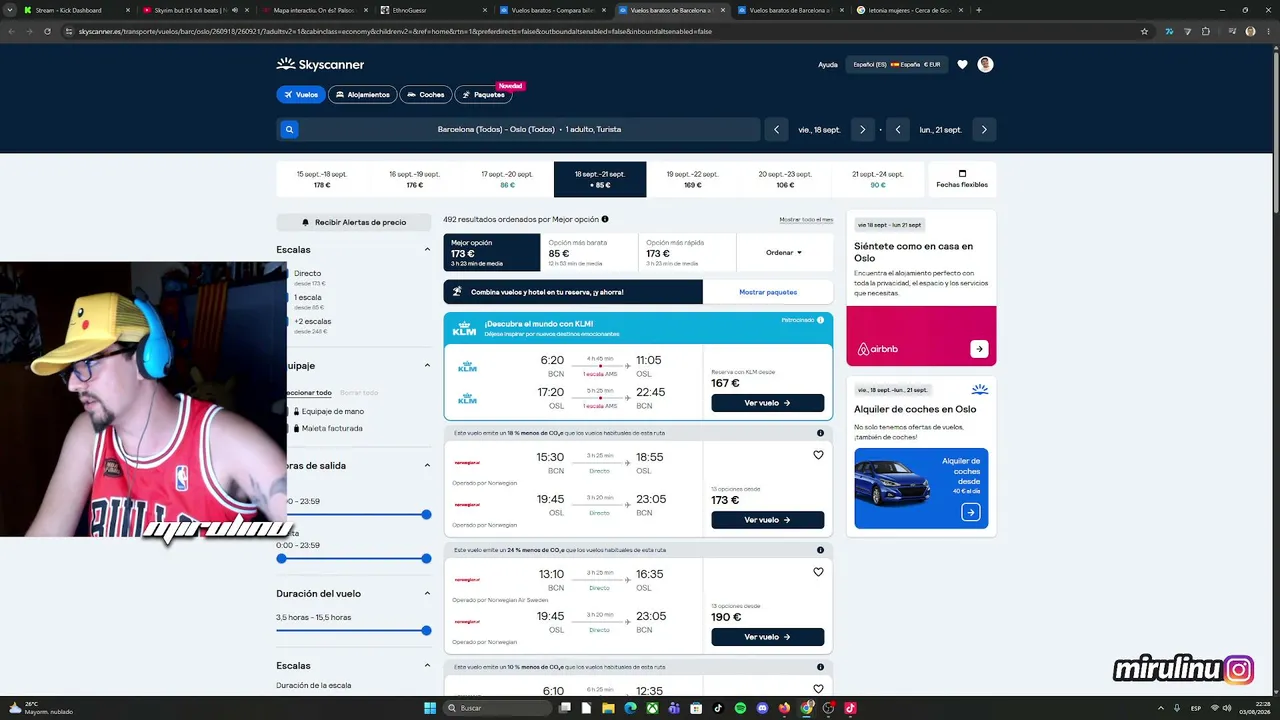Open the Fechas flexibles calendar
Image resolution: width=1280 pixels, height=720 pixels.
(962, 179)
